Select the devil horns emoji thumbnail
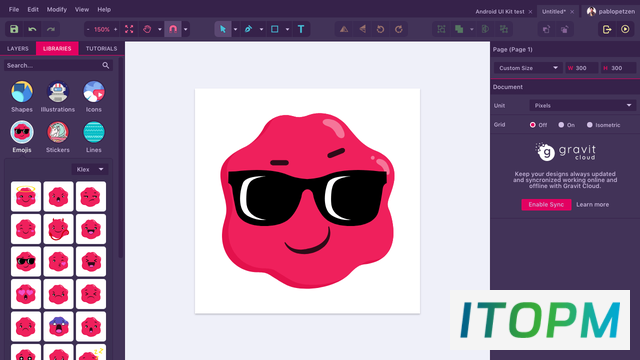Screen dimensions: 640x360 coord(58,229)
